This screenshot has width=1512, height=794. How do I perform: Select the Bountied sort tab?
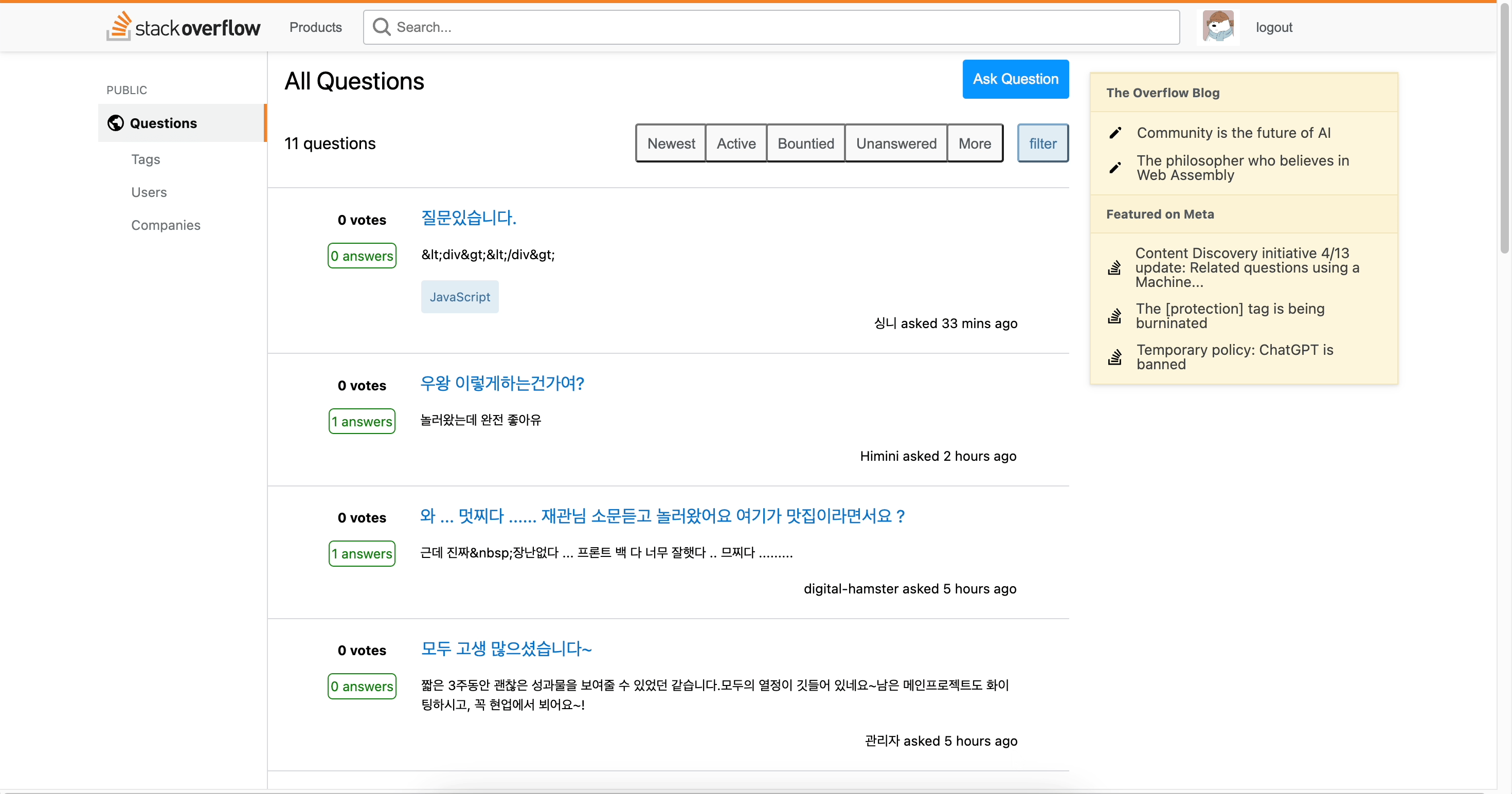pyautogui.click(x=805, y=143)
